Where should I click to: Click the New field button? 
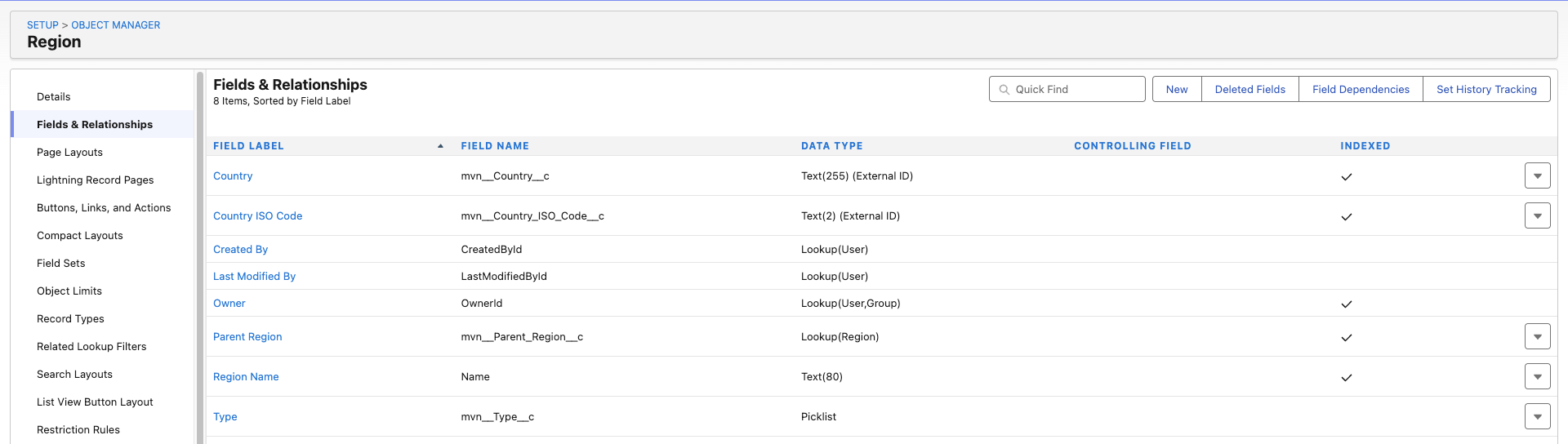1177,89
